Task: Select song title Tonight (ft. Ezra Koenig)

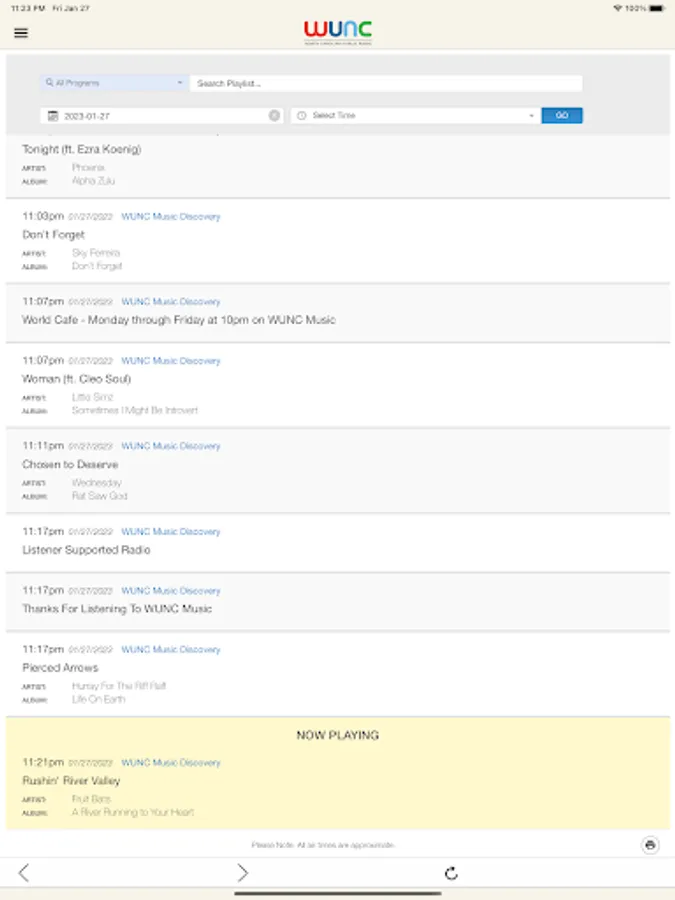Action: tap(82, 149)
